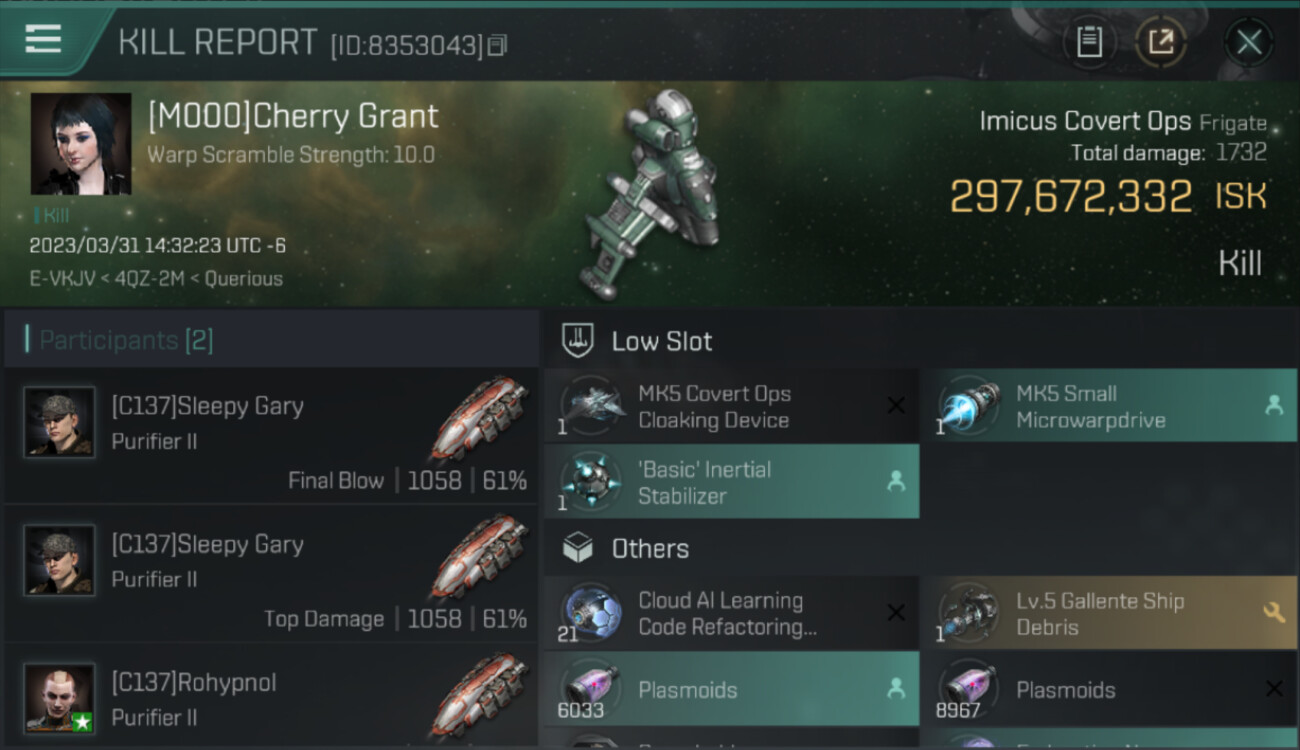
Task: Collapse the Others section
Action: pyautogui.click(x=921, y=548)
